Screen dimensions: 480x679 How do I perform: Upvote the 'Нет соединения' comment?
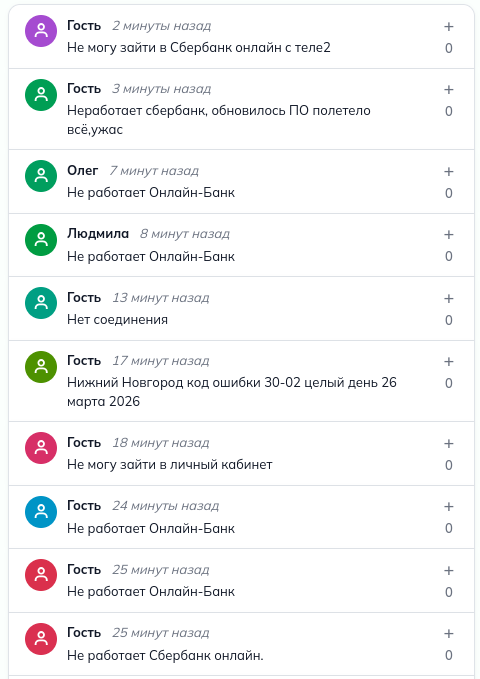pyautogui.click(x=449, y=298)
